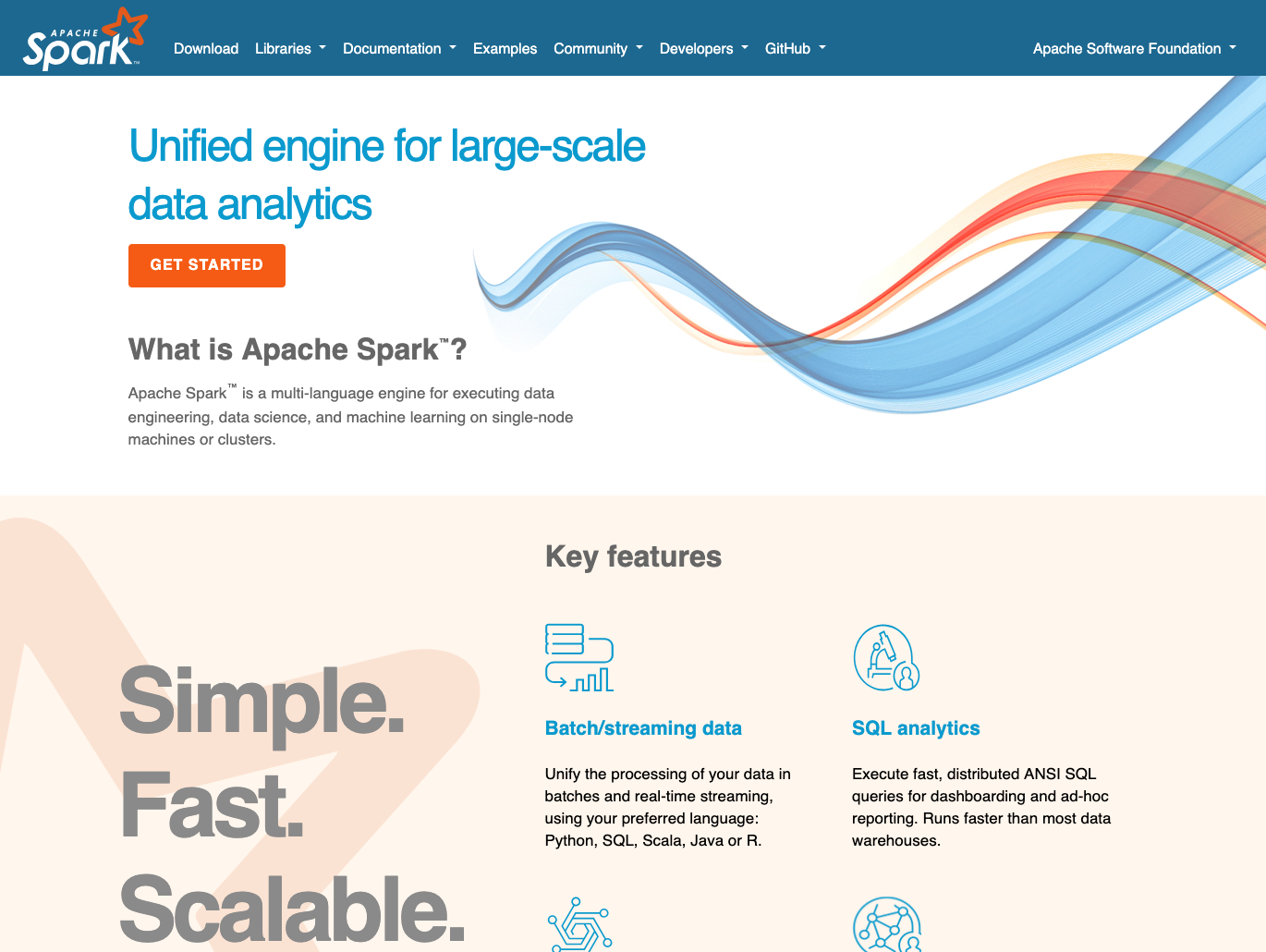Open the Developers dropdown menu
Screen dimensions: 1266x952
click(703, 49)
